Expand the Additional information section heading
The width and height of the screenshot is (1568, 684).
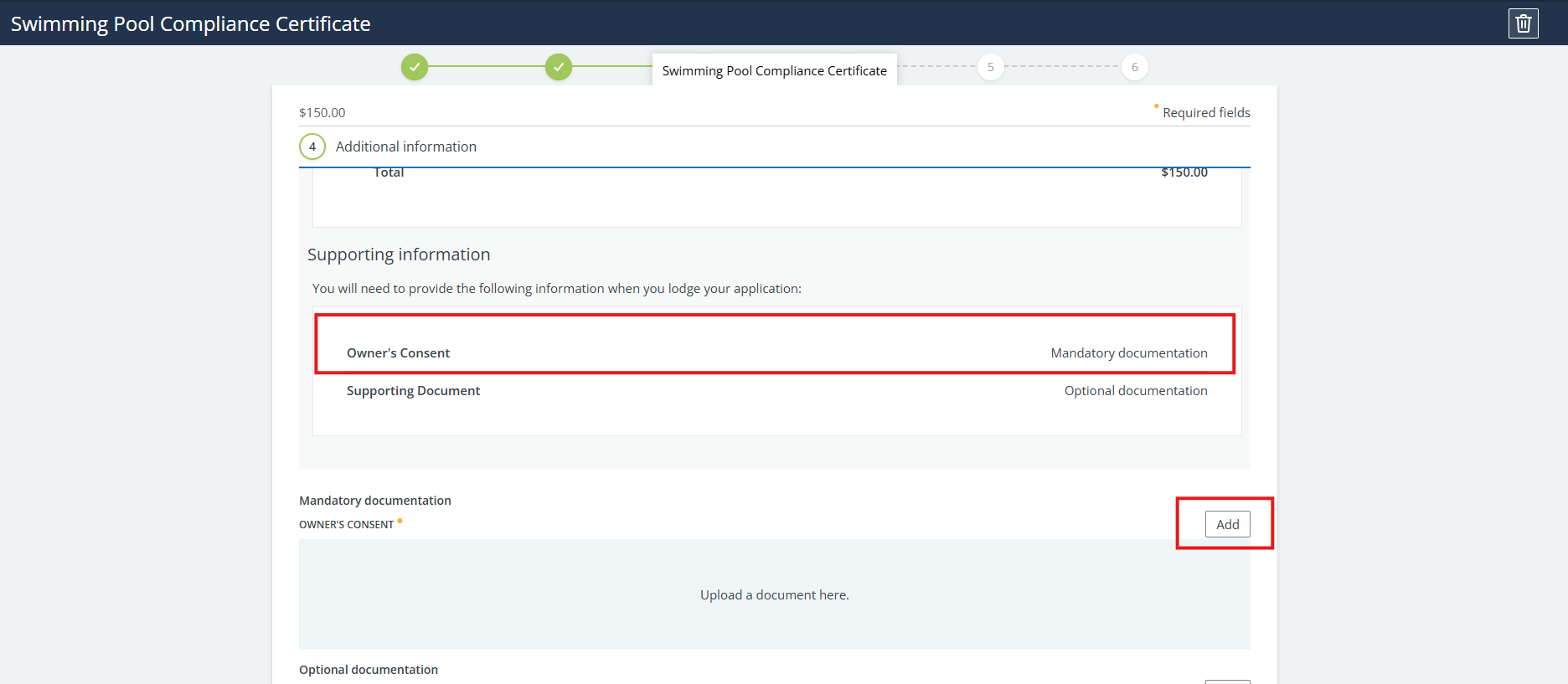[405, 147]
